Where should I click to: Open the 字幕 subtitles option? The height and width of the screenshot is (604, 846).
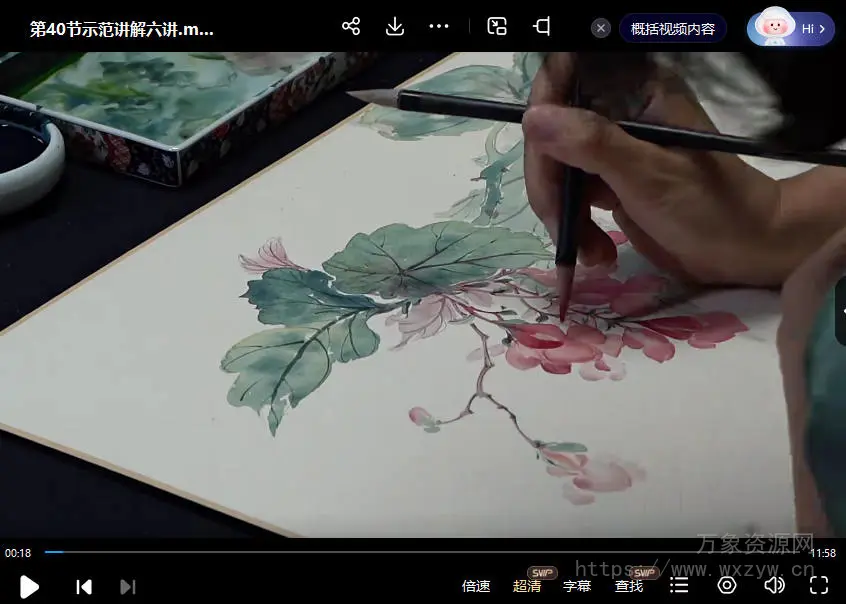tap(577, 586)
